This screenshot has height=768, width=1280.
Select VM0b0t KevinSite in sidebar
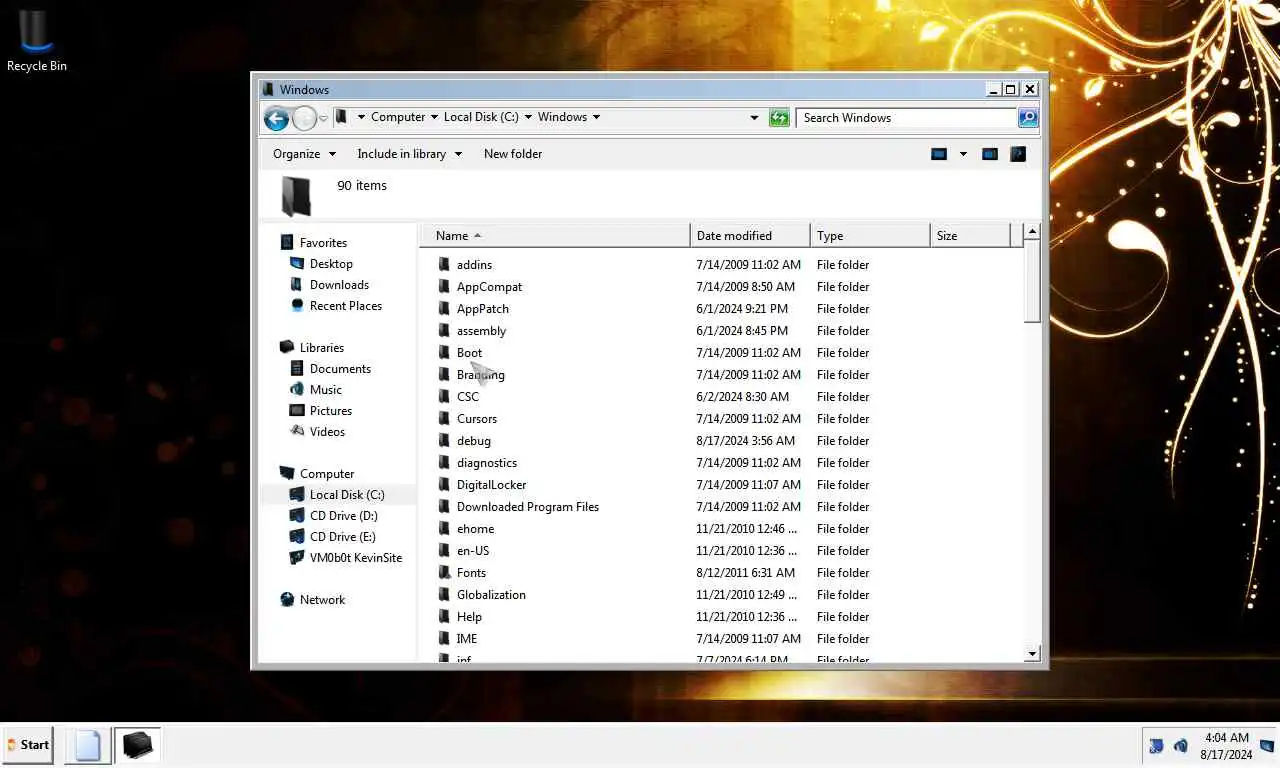pos(356,558)
